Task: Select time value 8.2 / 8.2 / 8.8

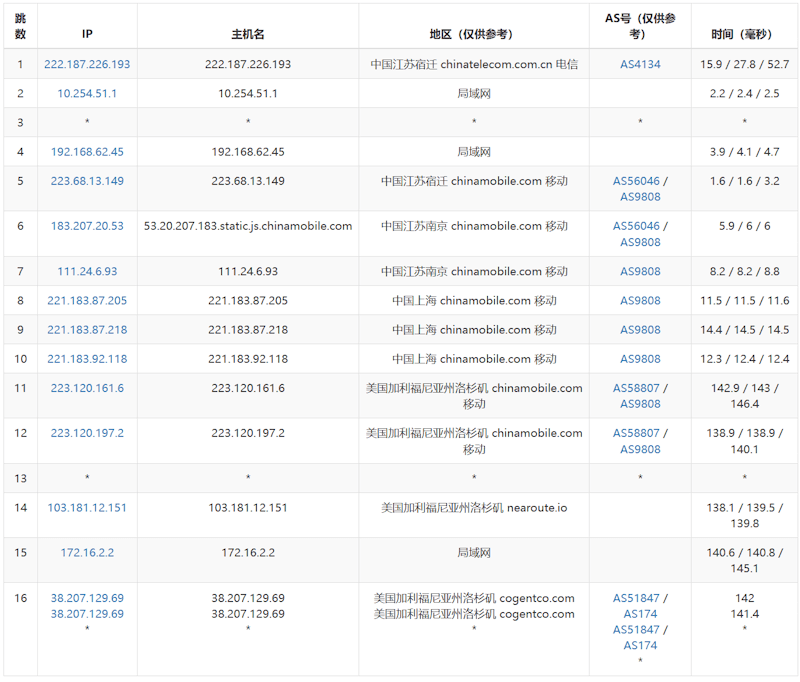Action: 744,271
